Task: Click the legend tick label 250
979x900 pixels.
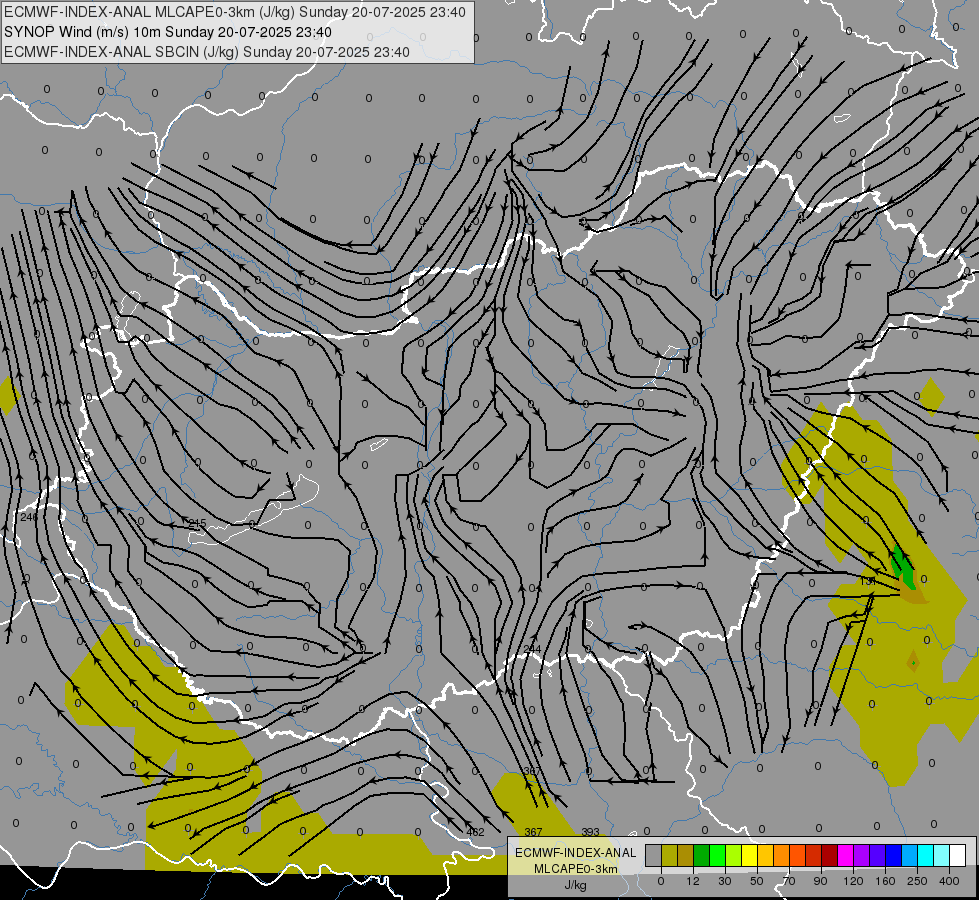Action: (917, 881)
